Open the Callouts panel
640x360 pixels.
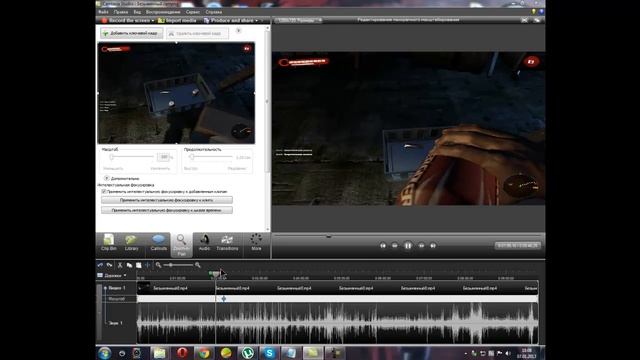coord(158,243)
